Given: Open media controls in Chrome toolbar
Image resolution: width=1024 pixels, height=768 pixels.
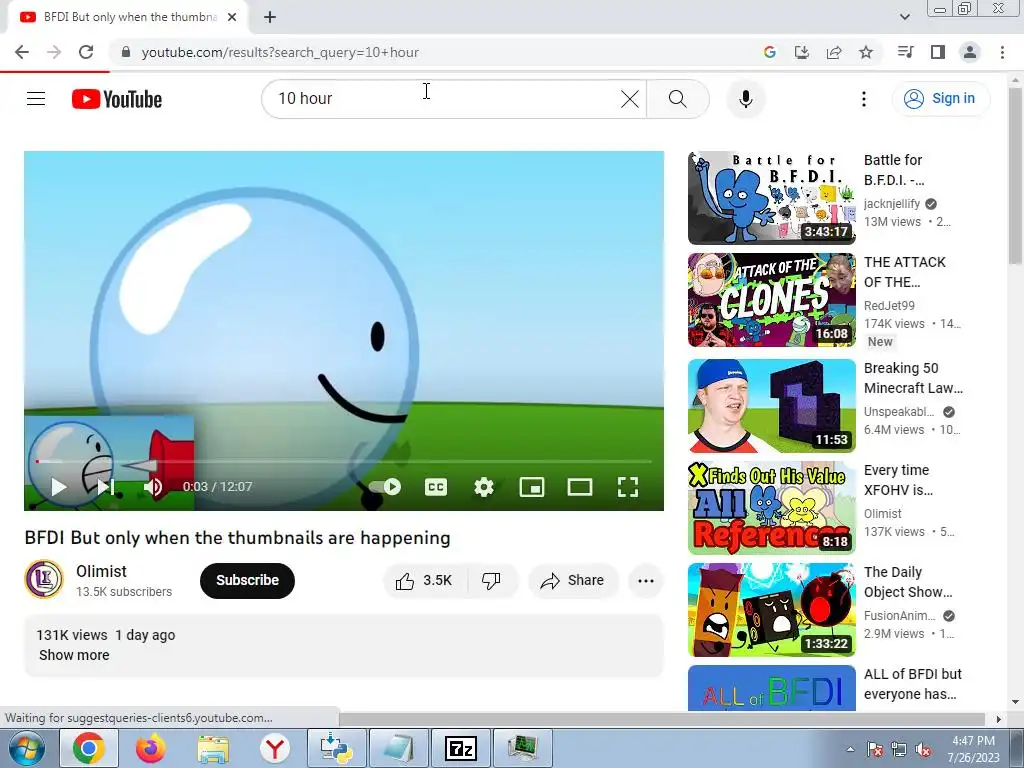Looking at the screenshot, I should click(x=905, y=52).
